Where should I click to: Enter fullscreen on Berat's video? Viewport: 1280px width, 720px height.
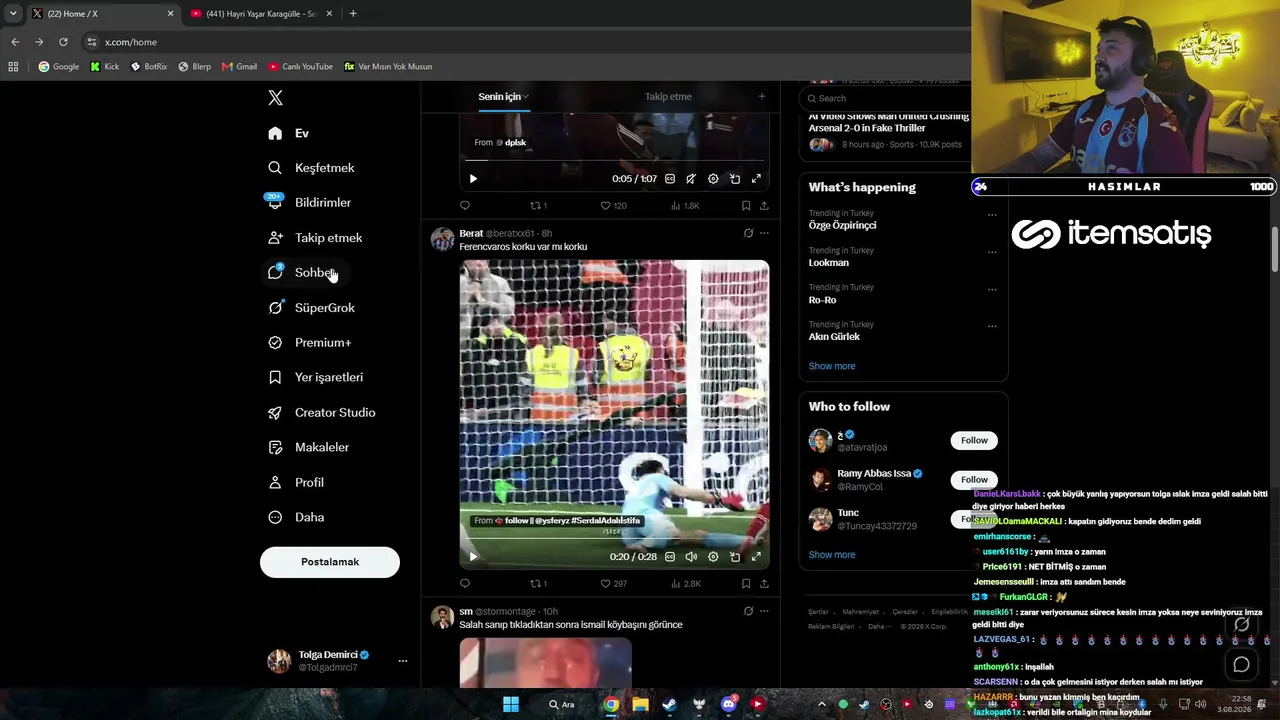(756, 556)
